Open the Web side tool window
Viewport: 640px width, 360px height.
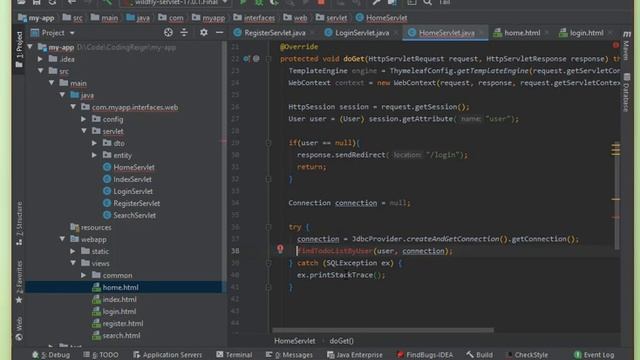[19, 329]
